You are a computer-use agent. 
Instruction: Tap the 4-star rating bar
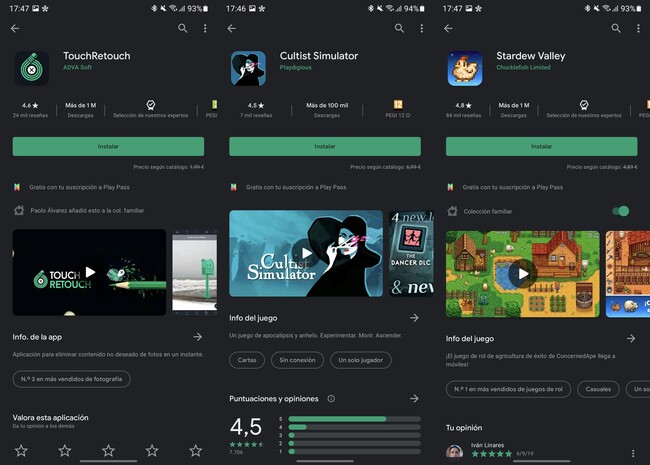pos(354,427)
